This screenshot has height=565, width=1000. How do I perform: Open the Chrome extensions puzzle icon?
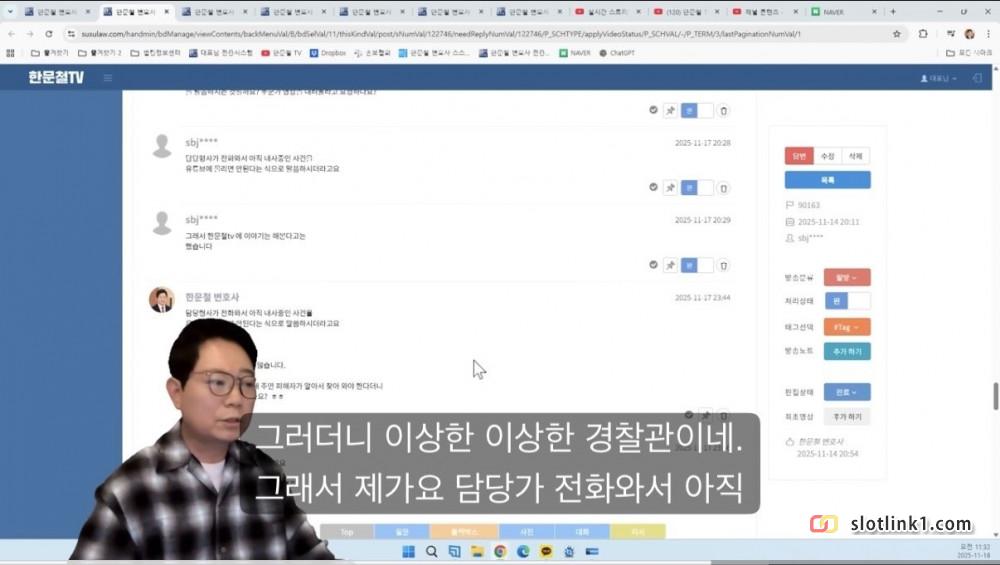point(923,34)
